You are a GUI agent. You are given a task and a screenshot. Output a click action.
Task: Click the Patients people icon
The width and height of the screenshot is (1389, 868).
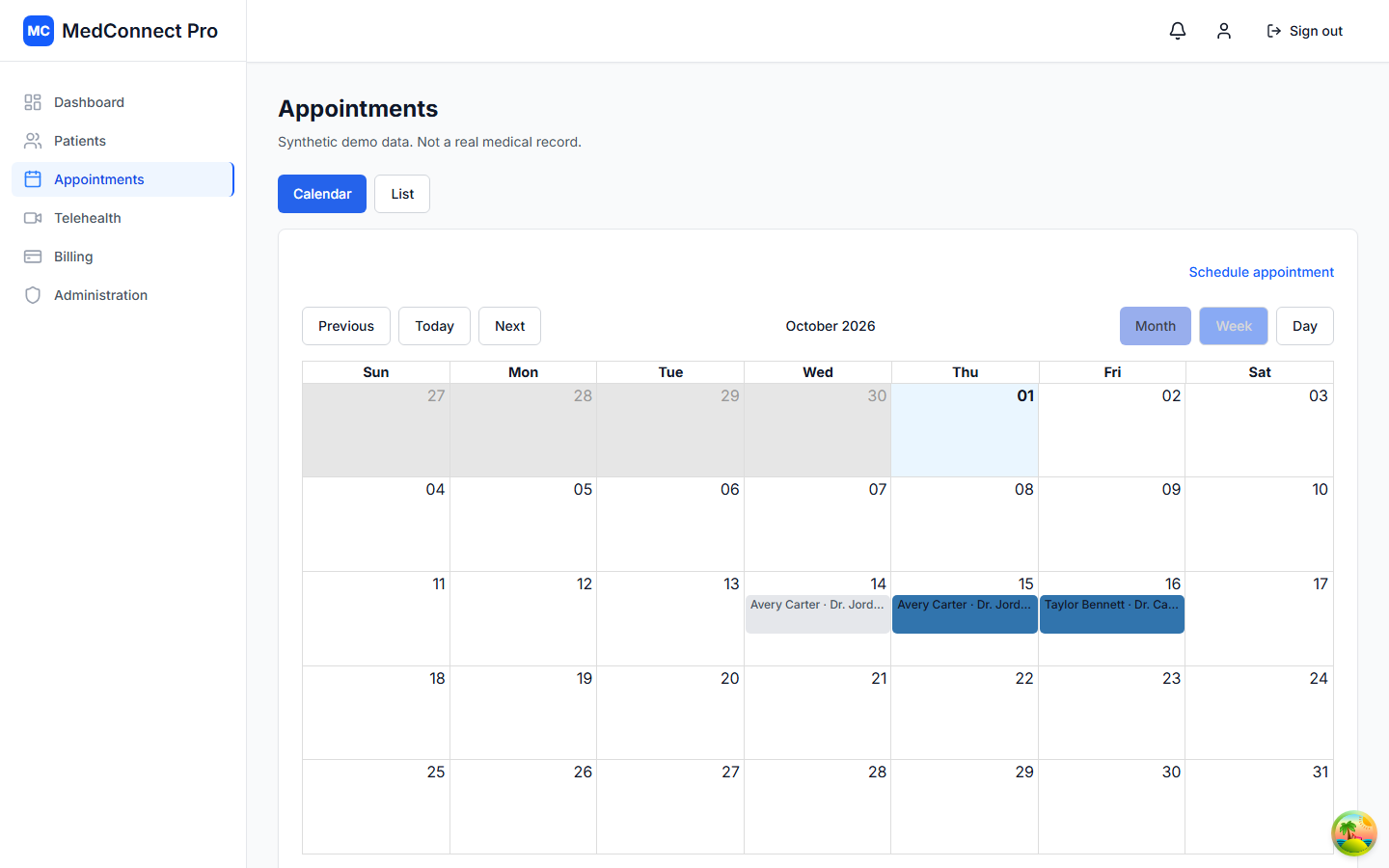pyautogui.click(x=33, y=141)
